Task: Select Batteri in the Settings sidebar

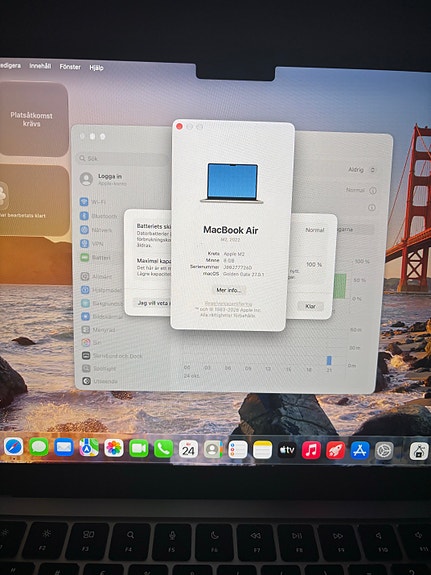Action: pyautogui.click(x=95, y=257)
